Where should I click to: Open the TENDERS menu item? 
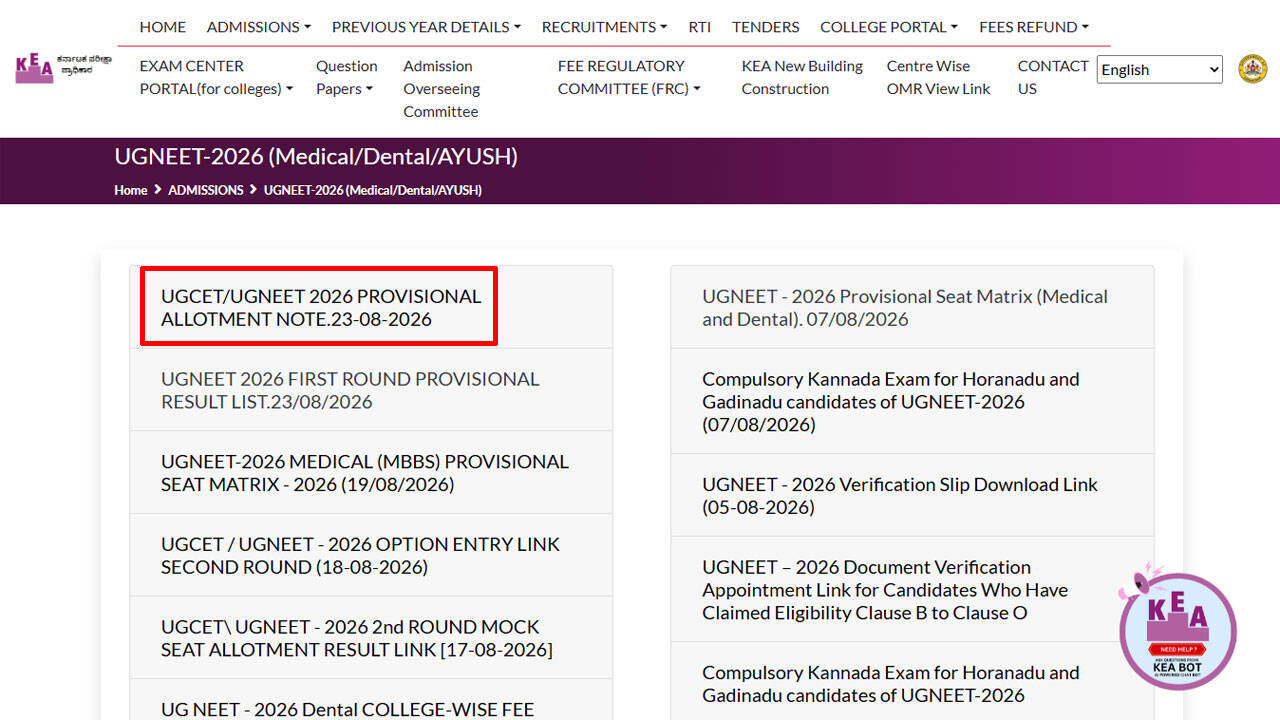(x=766, y=27)
